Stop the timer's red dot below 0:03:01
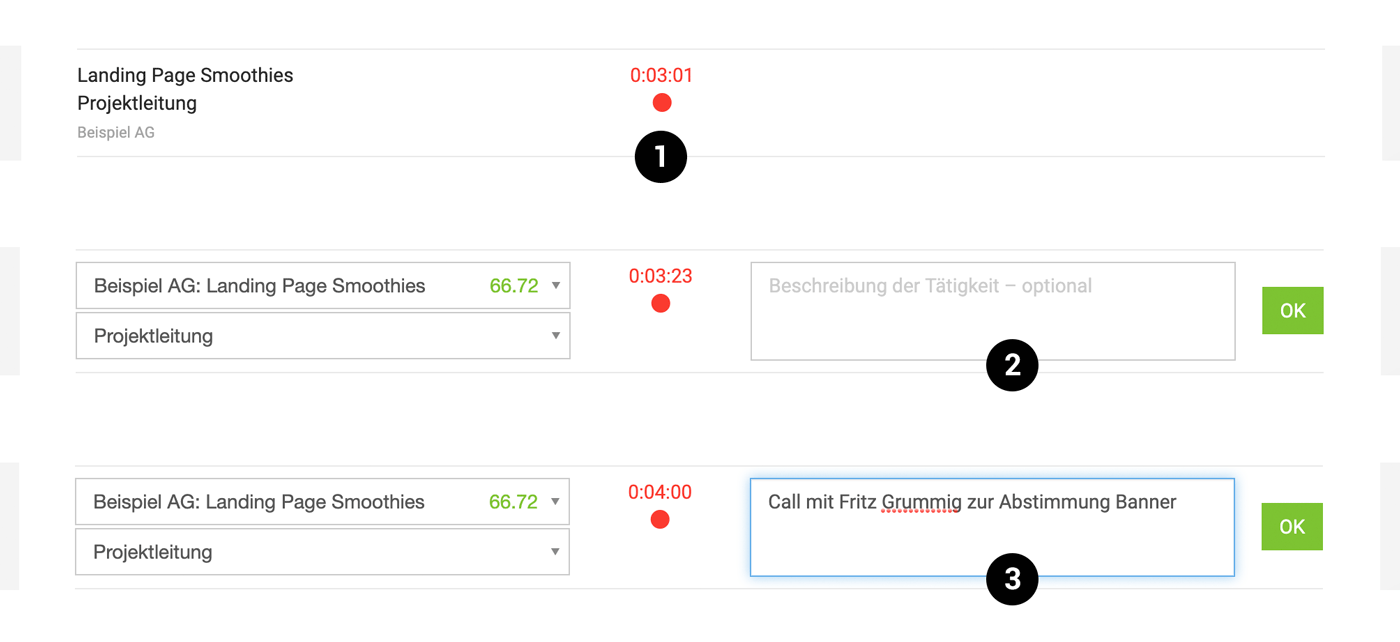This screenshot has height=642, width=1400. [x=662, y=103]
